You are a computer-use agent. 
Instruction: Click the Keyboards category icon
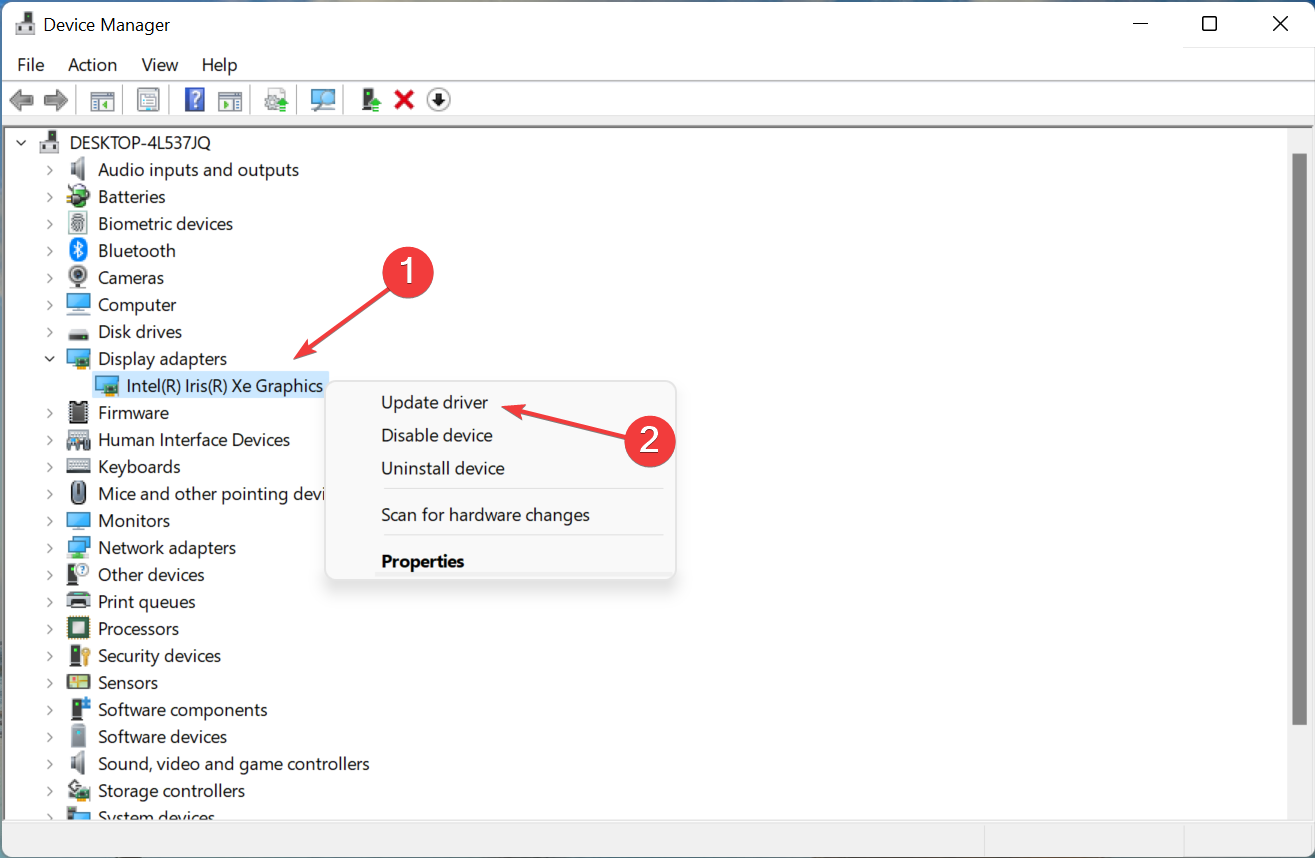point(78,467)
